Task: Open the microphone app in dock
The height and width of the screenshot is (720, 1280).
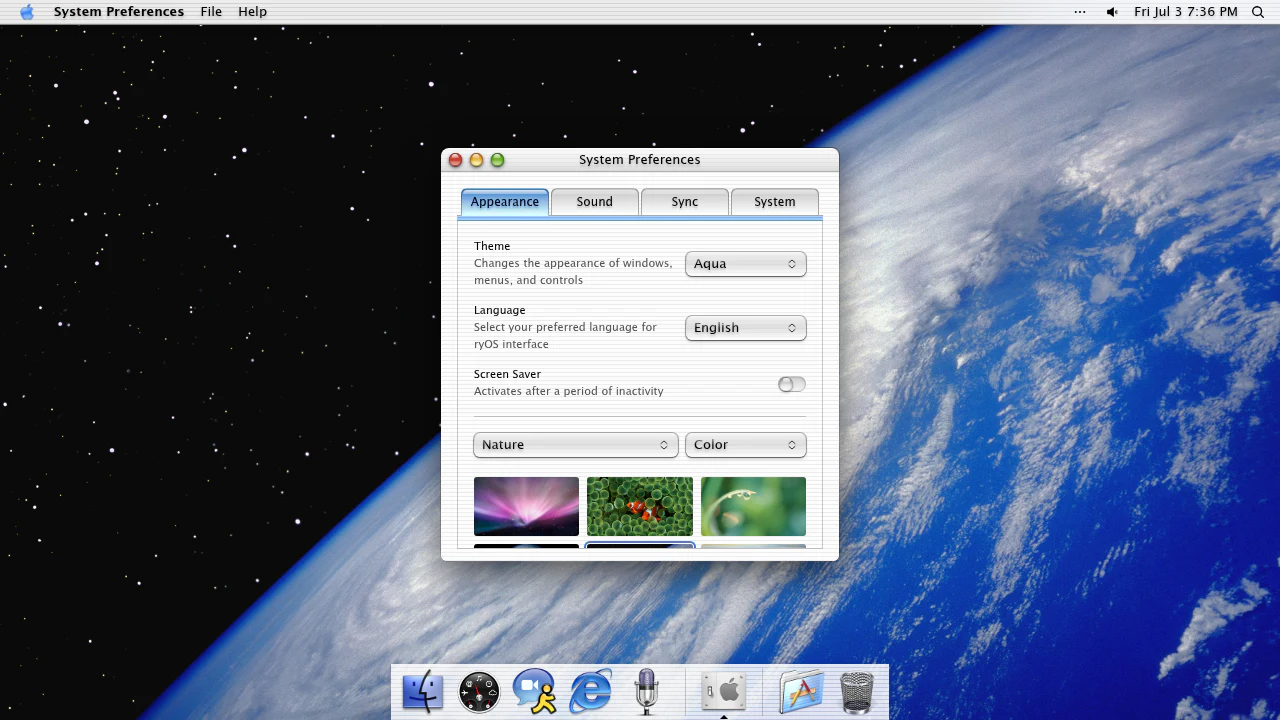Action: pos(646,692)
